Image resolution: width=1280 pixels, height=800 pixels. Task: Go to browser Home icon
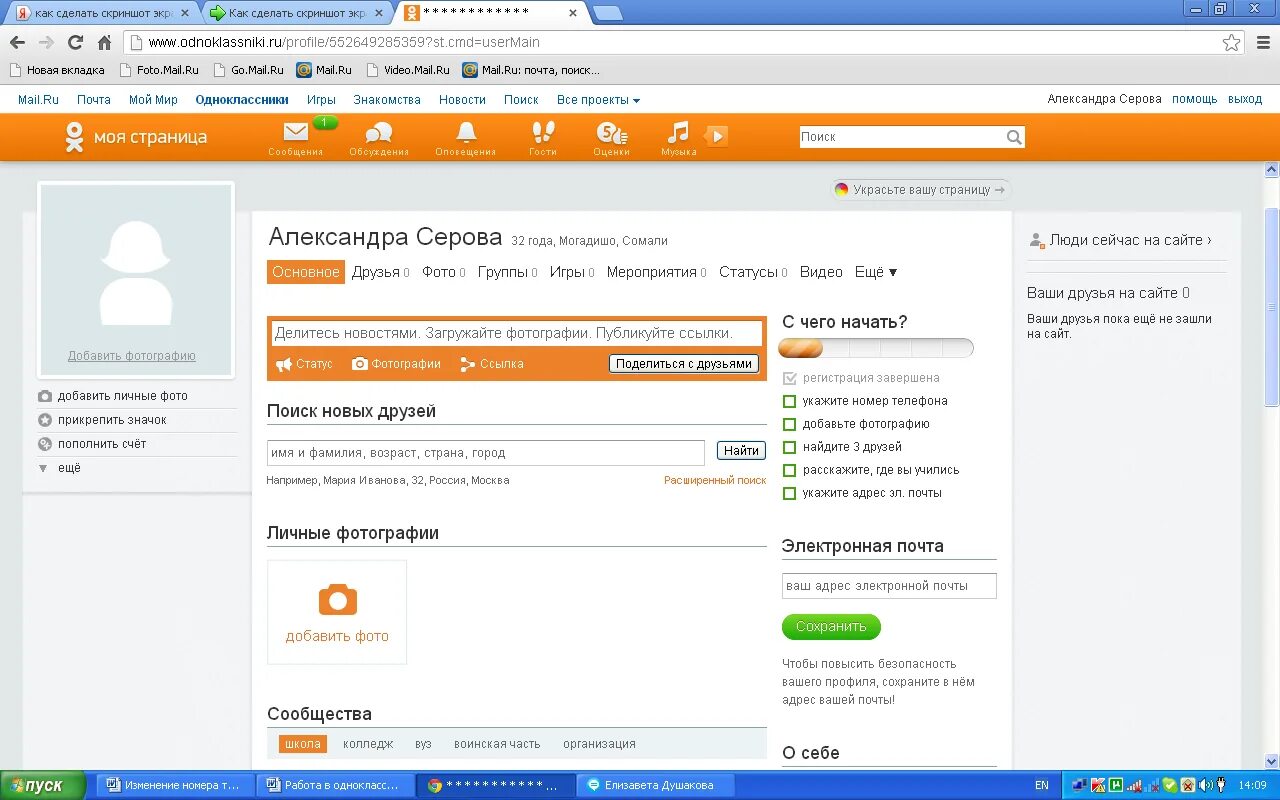[104, 43]
